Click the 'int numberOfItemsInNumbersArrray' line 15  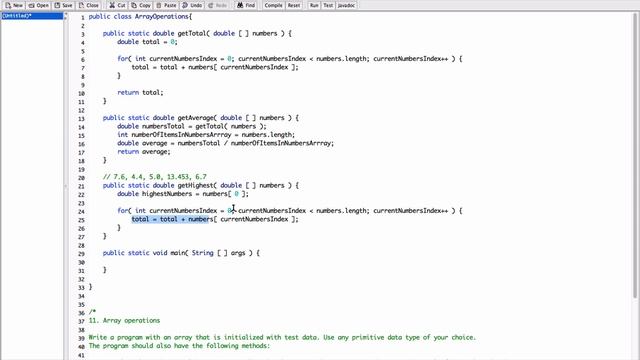coord(206,135)
